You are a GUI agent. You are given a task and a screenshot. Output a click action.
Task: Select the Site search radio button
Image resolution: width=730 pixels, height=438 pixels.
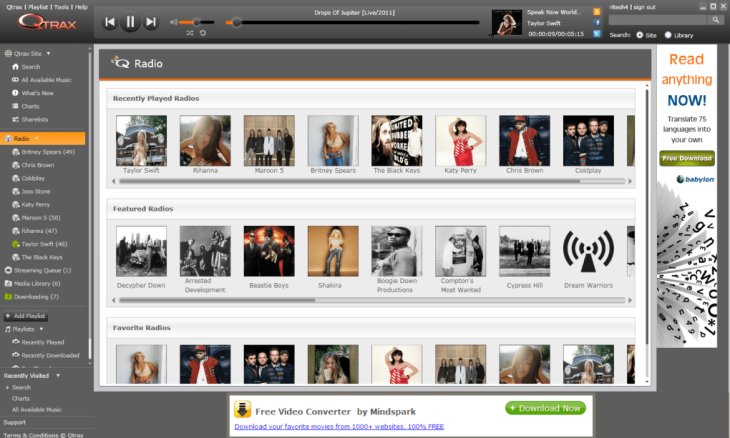click(640, 35)
